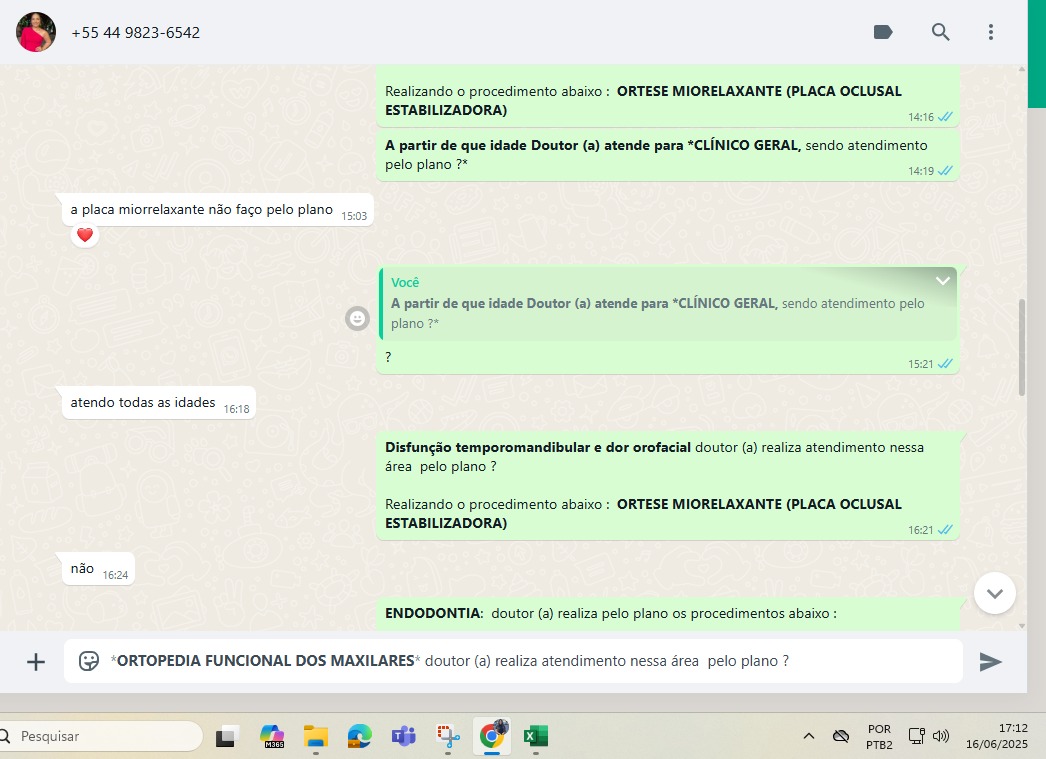Open Task View on the taskbar

coord(225,736)
